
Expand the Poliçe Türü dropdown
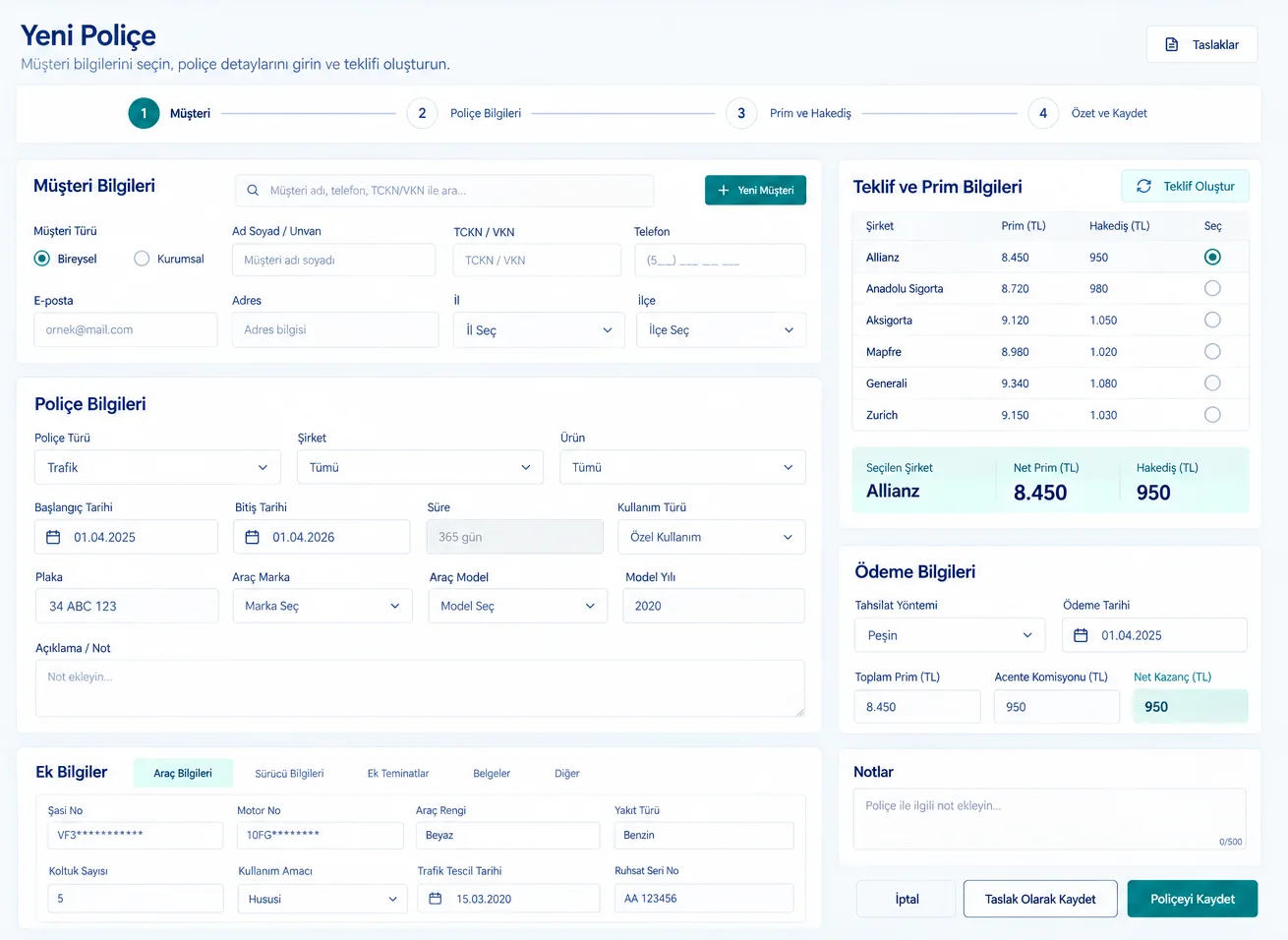157,467
